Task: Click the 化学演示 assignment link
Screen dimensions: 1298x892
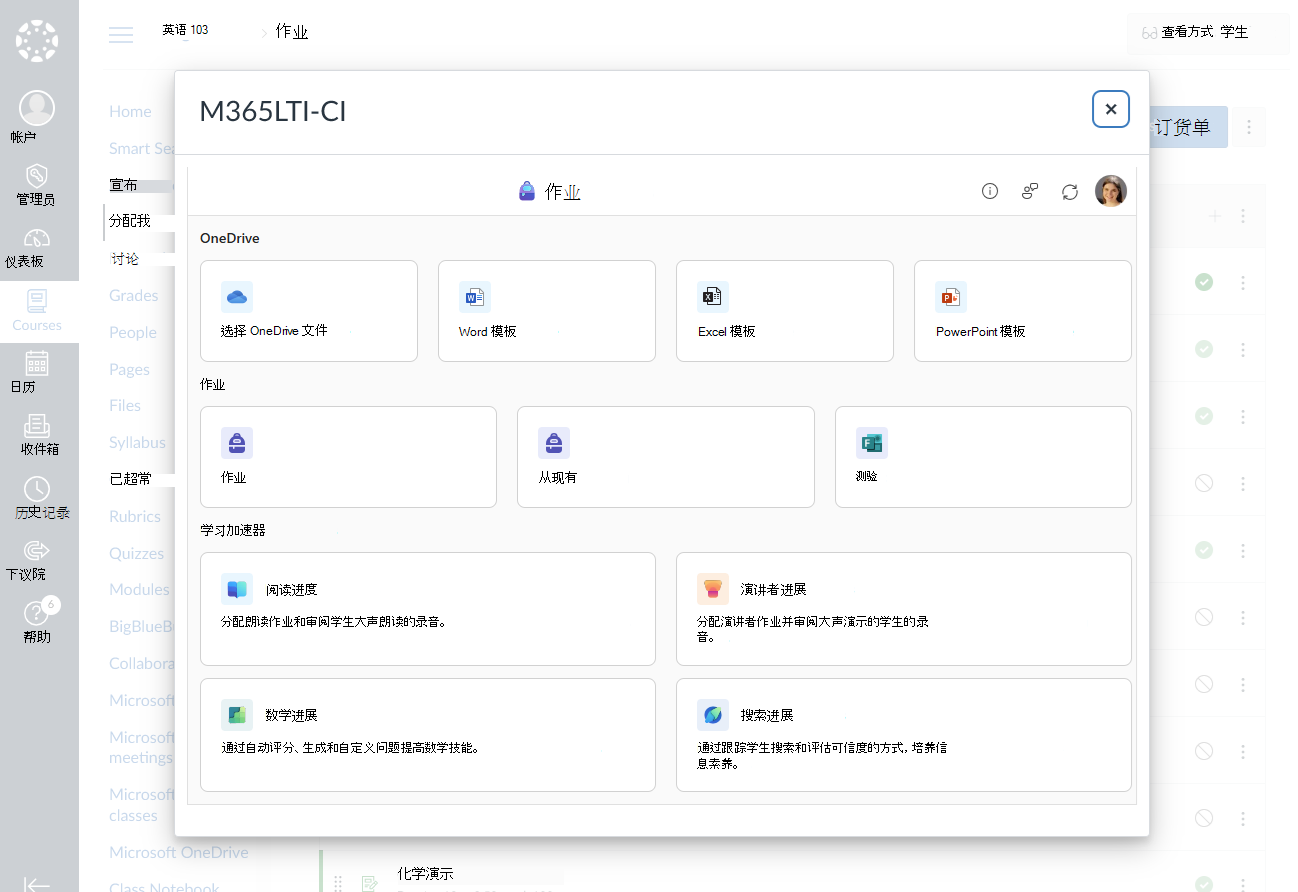Action: tap(425, 873)
